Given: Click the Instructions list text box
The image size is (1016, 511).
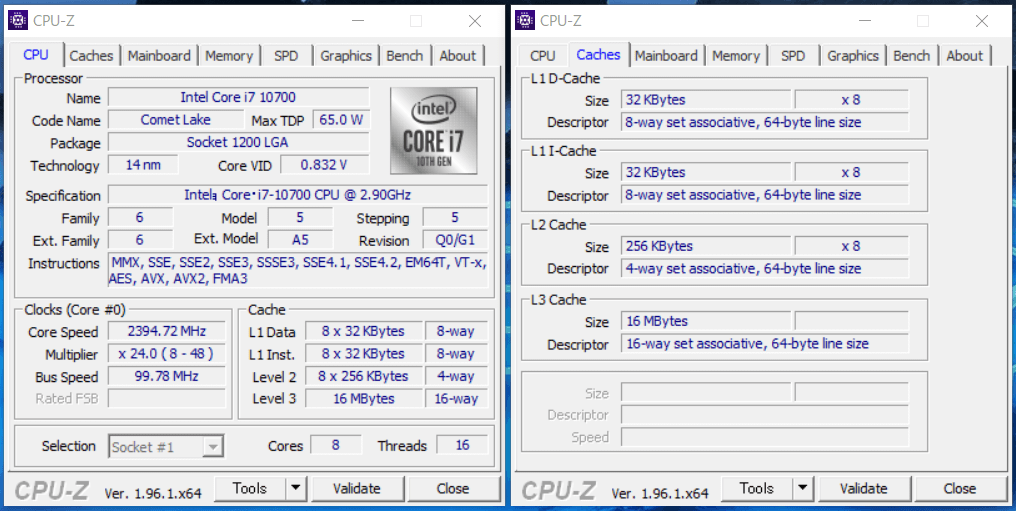Looking at the screenshot, I should point(298,270).
